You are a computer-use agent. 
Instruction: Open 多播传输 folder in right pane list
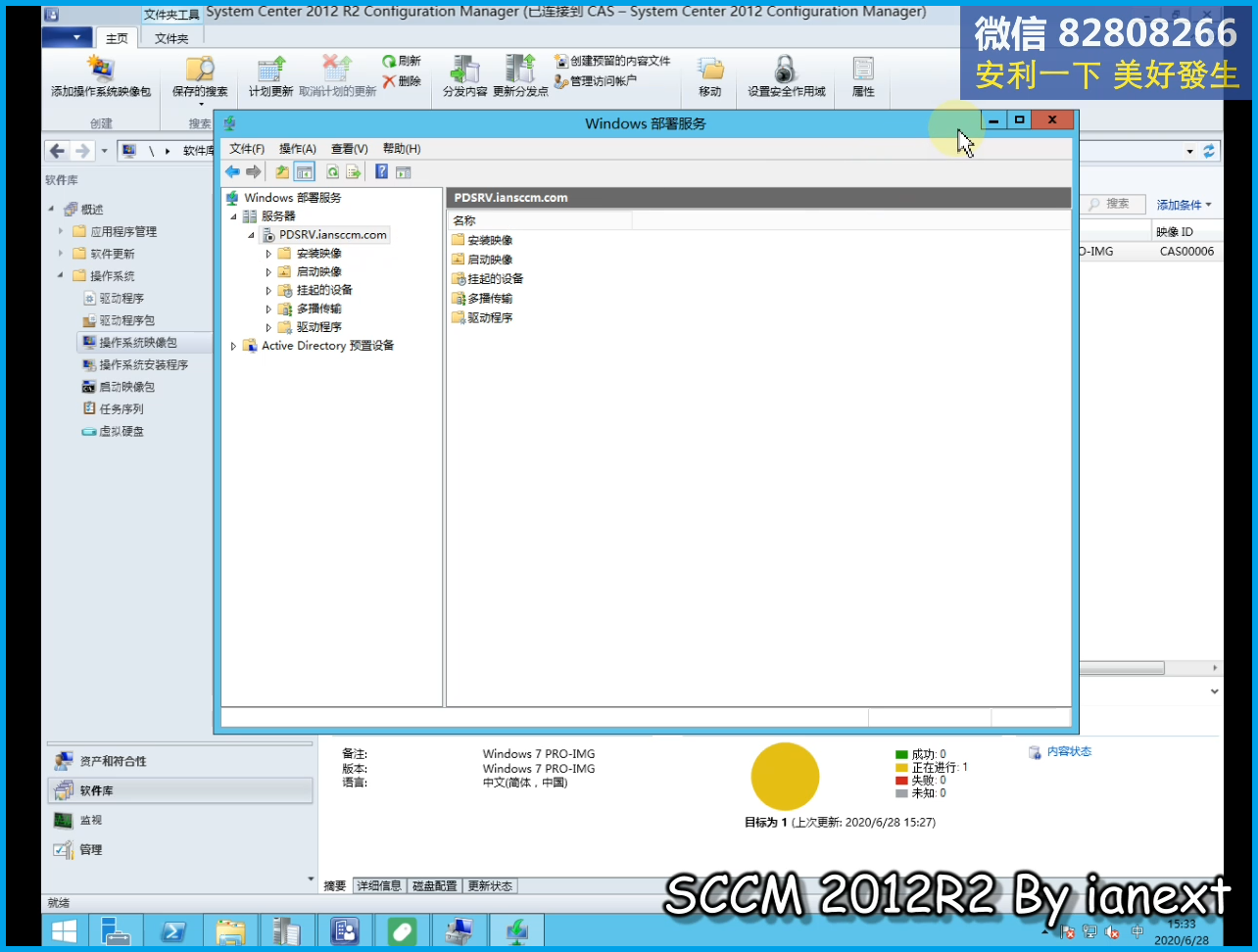[482, 299]
